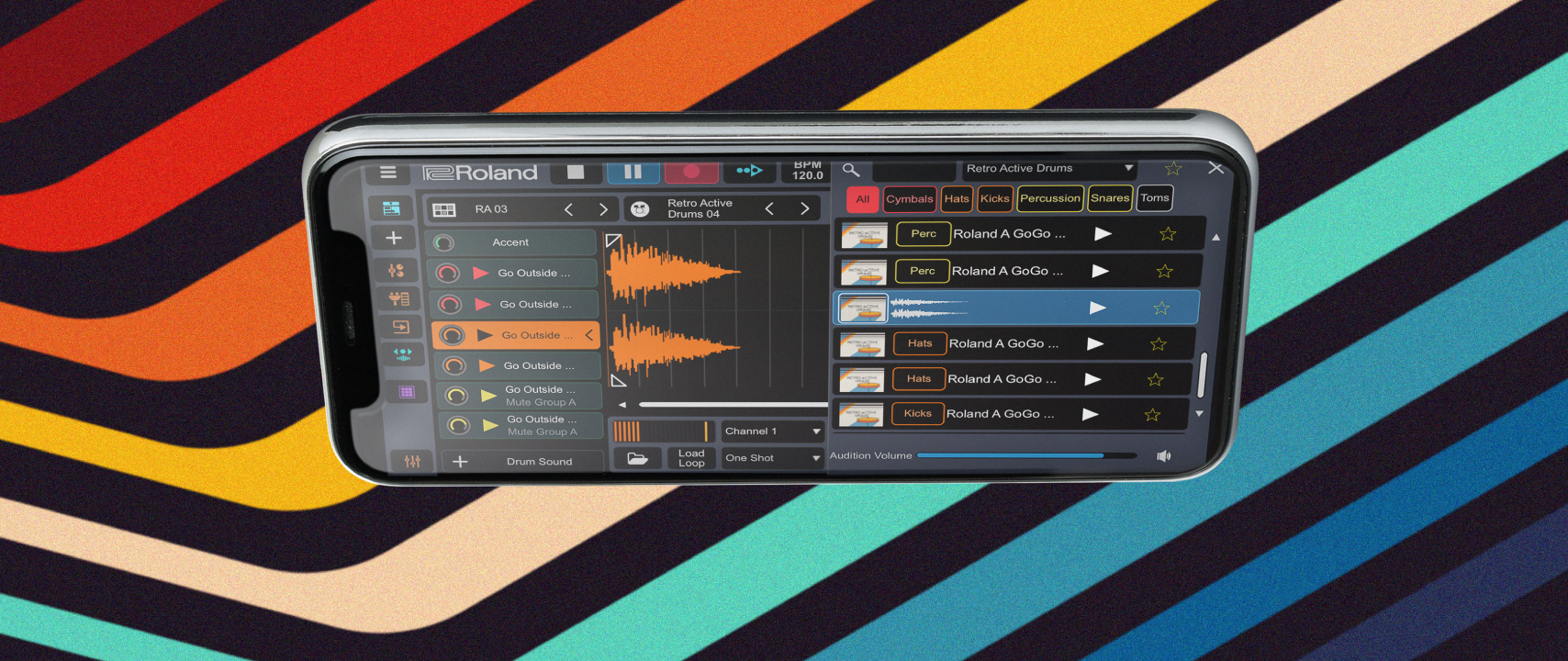The height and width of the screenshot is (661, 1568).
Task: Click the sample list scrollbar thumb
Action: point(1203,375)
